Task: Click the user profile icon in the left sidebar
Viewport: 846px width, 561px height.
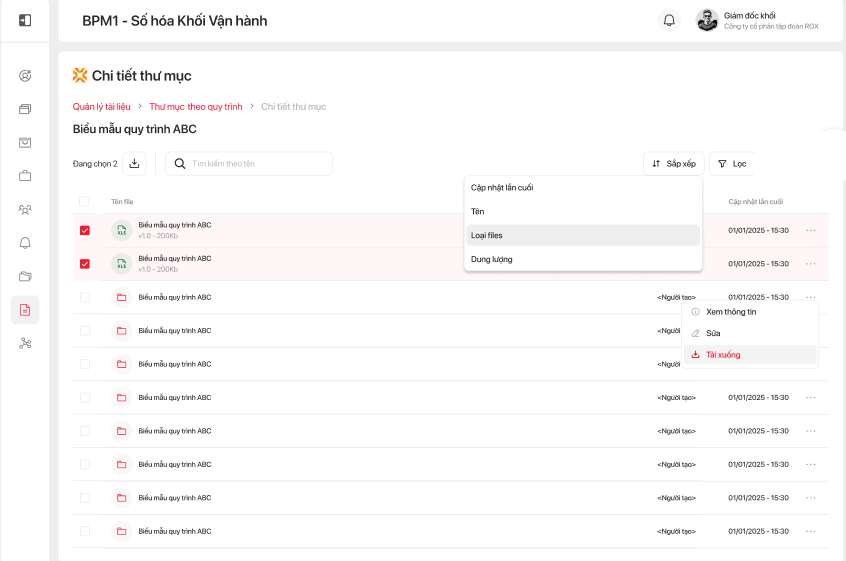Action: [x=25, y=75]
